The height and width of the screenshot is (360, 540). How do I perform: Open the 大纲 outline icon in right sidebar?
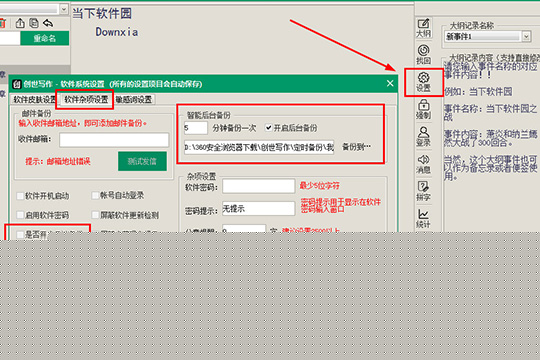(x=423, y=28)
